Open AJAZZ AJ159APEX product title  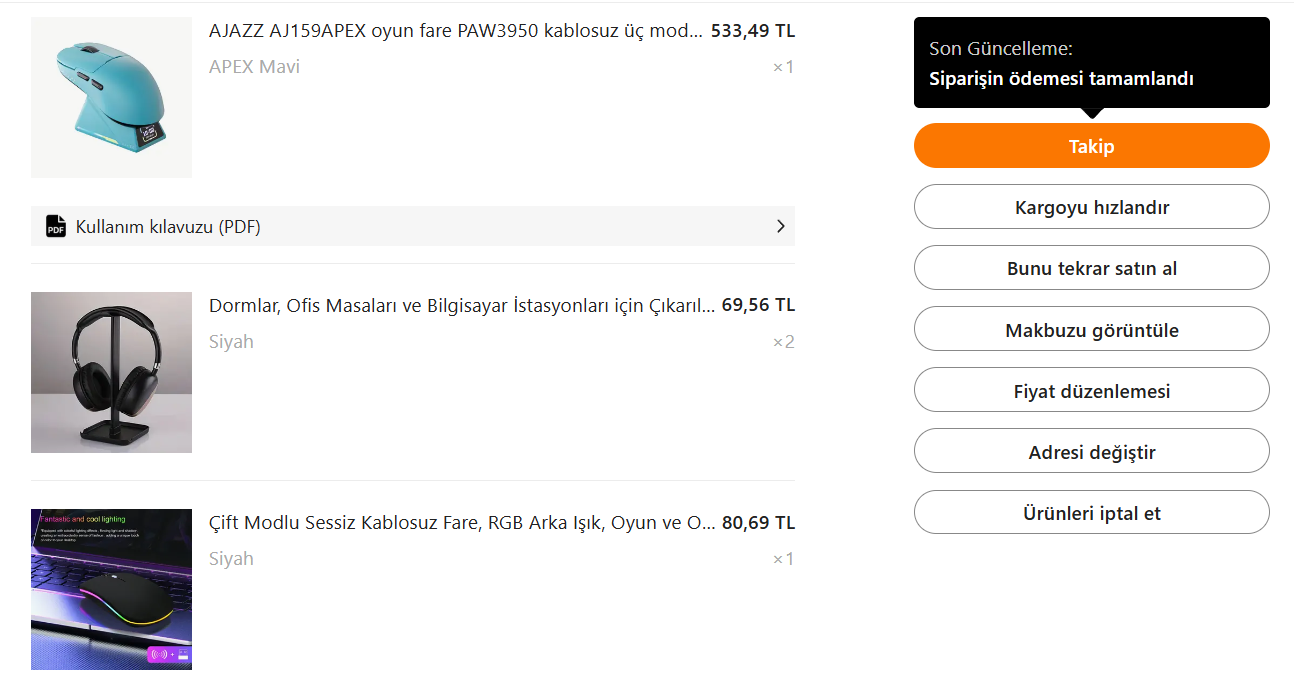click(455, 31)
